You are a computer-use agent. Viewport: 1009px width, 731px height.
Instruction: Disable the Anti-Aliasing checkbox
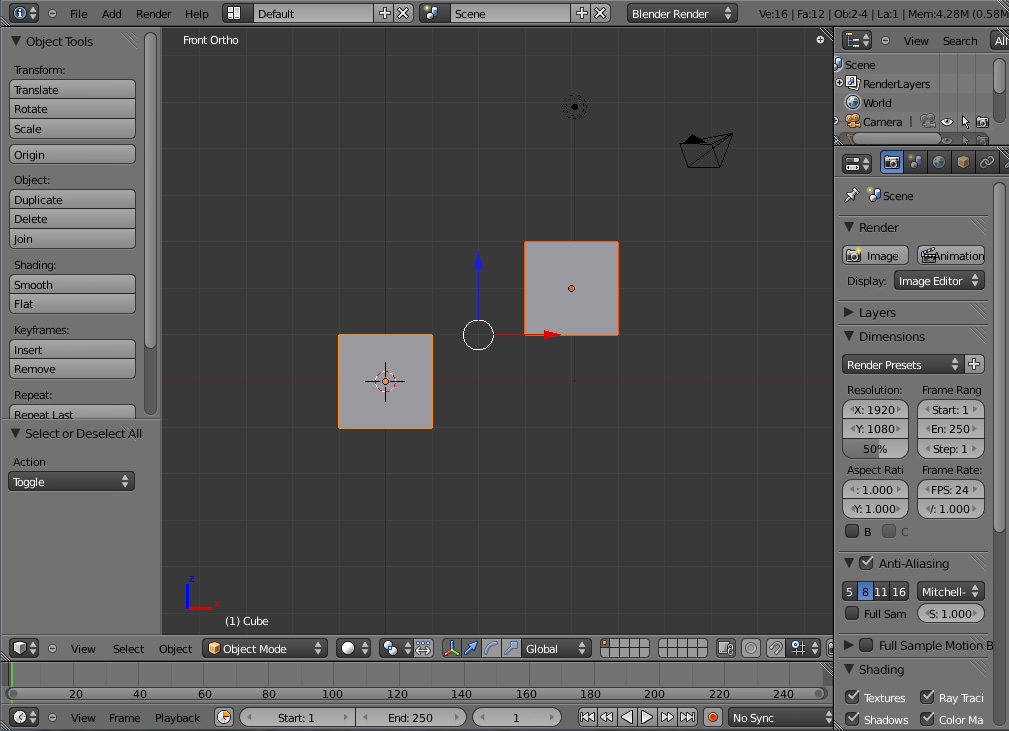click(866, 564)
